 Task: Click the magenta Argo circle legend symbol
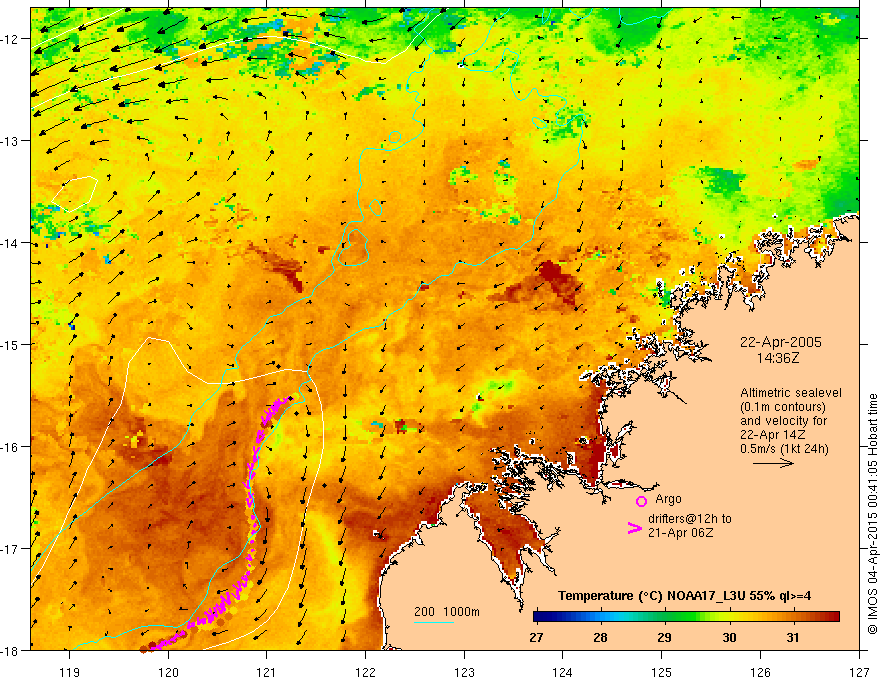tap(641, 501)
